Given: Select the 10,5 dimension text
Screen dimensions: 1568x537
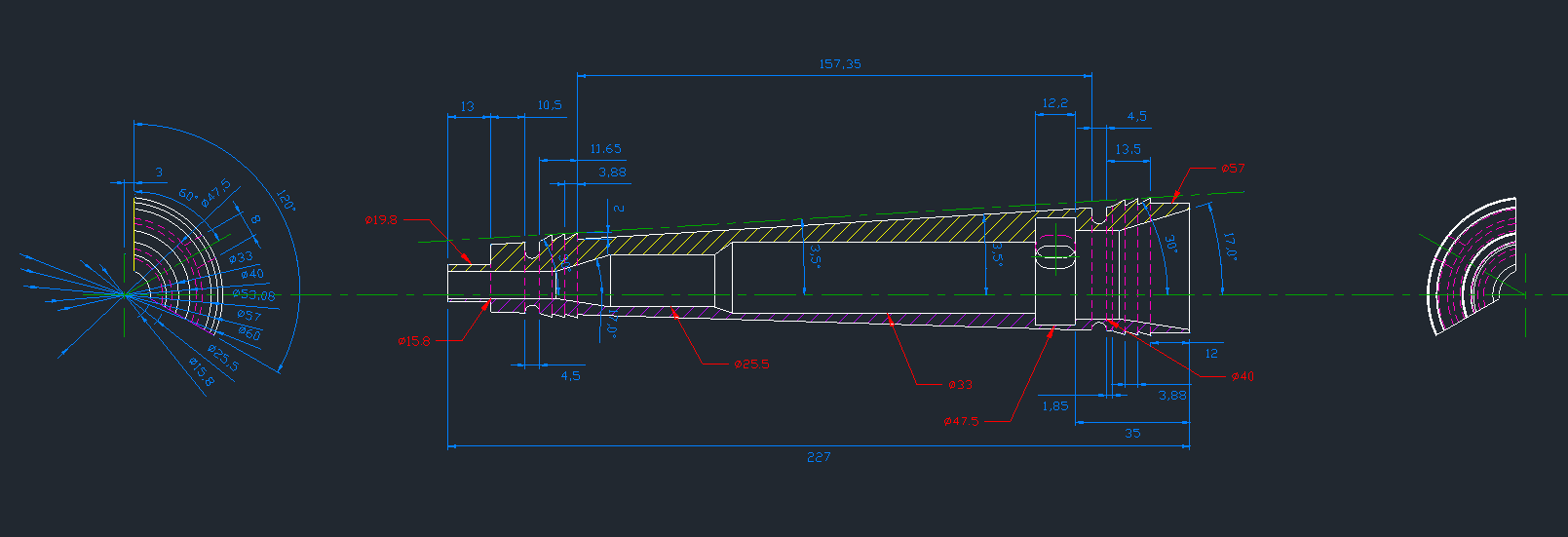Looking at the screenshot, I should (550, 105).
